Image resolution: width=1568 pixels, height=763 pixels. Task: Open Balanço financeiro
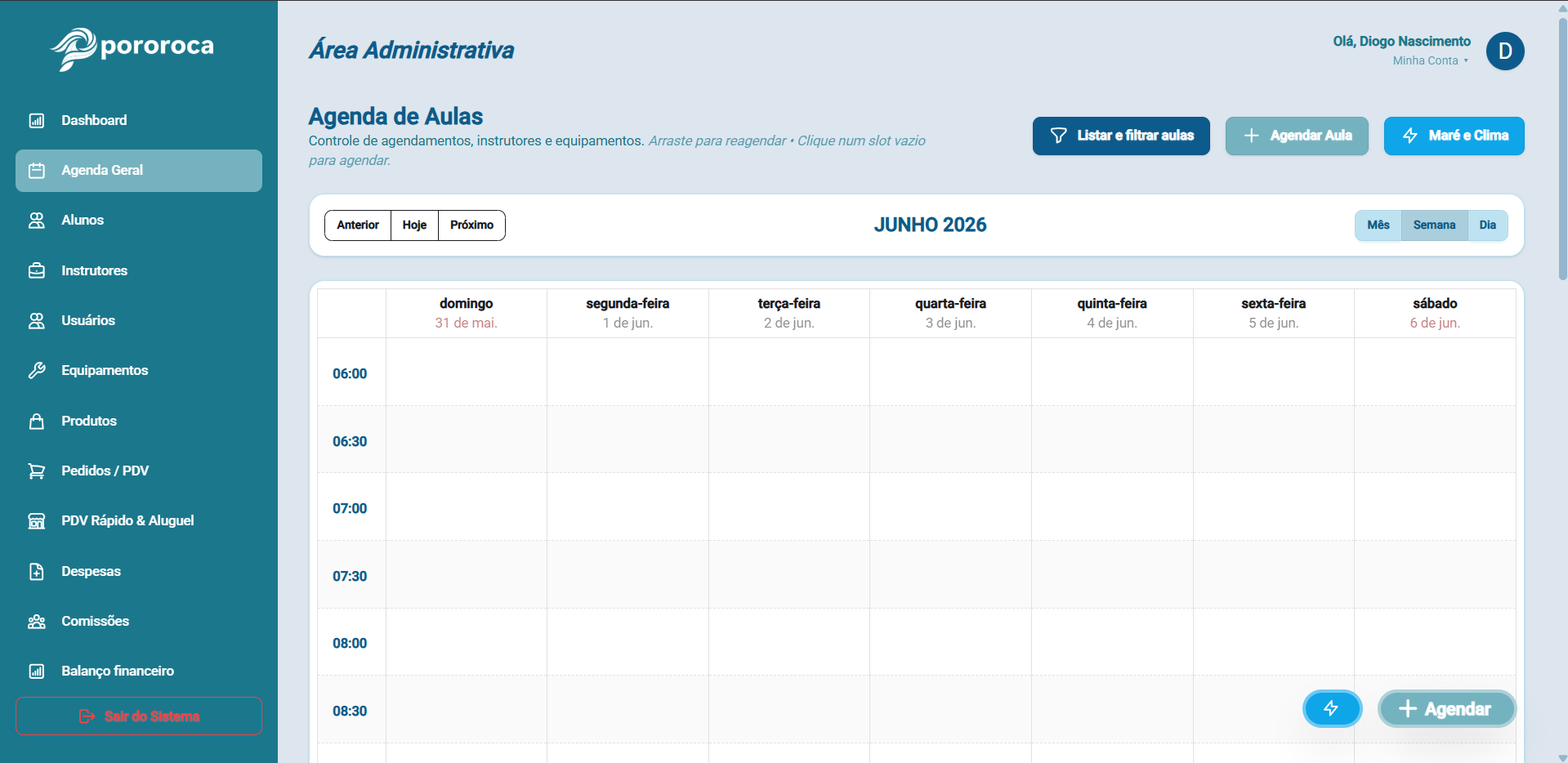pos(139,672)
